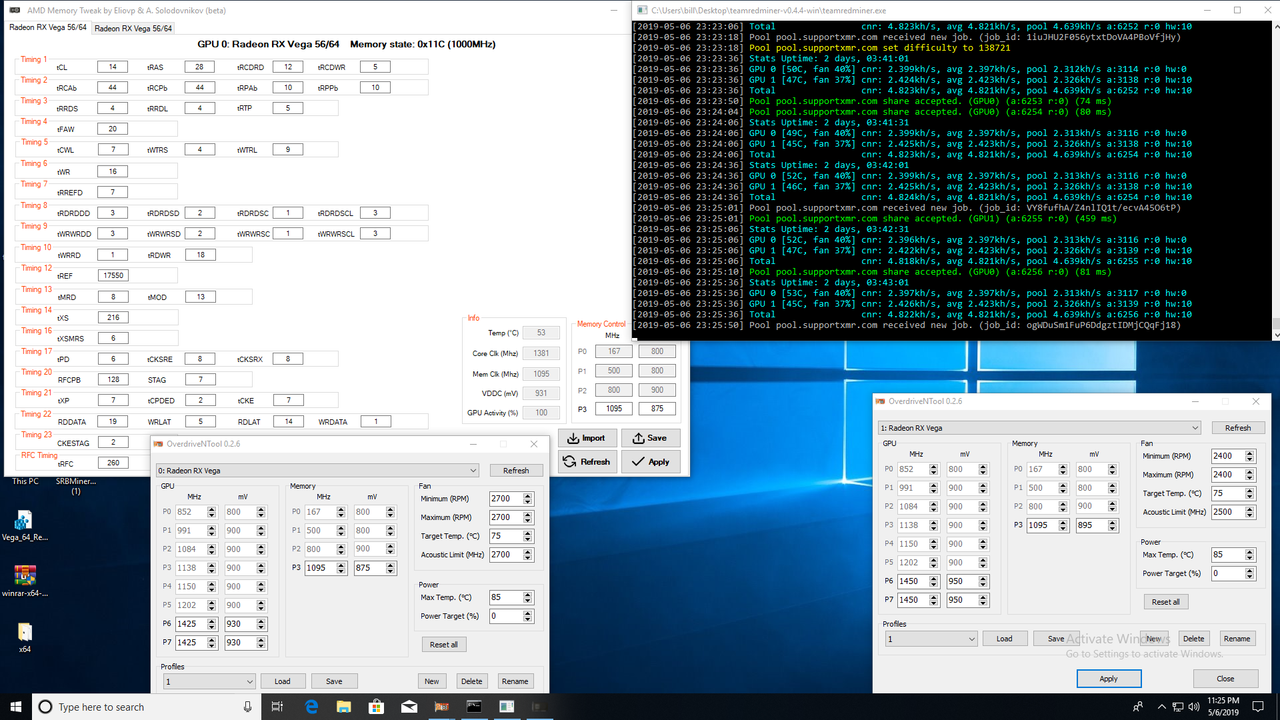Image resolution: width=1280 pixels, height=720 pixels.
Task: Click the Save button in AMD Memory Tweak
Action: 649,438
